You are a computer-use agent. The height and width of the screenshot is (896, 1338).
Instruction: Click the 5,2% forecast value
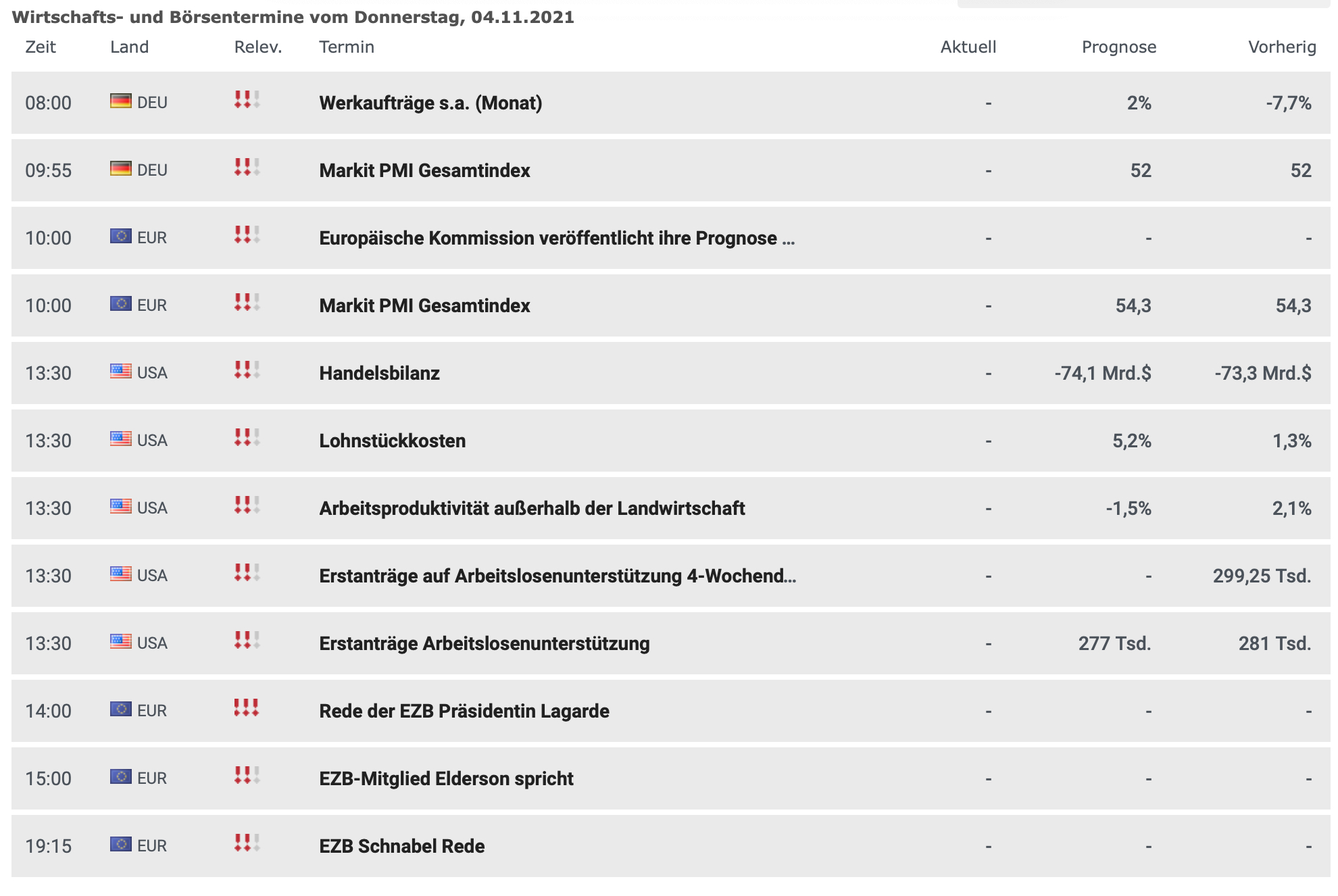(1132, 441)
